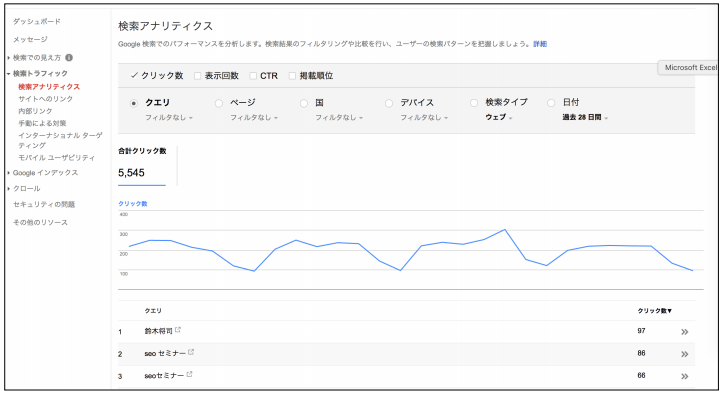
Task: Click the Microsoft Excel button
Action: 688,67
